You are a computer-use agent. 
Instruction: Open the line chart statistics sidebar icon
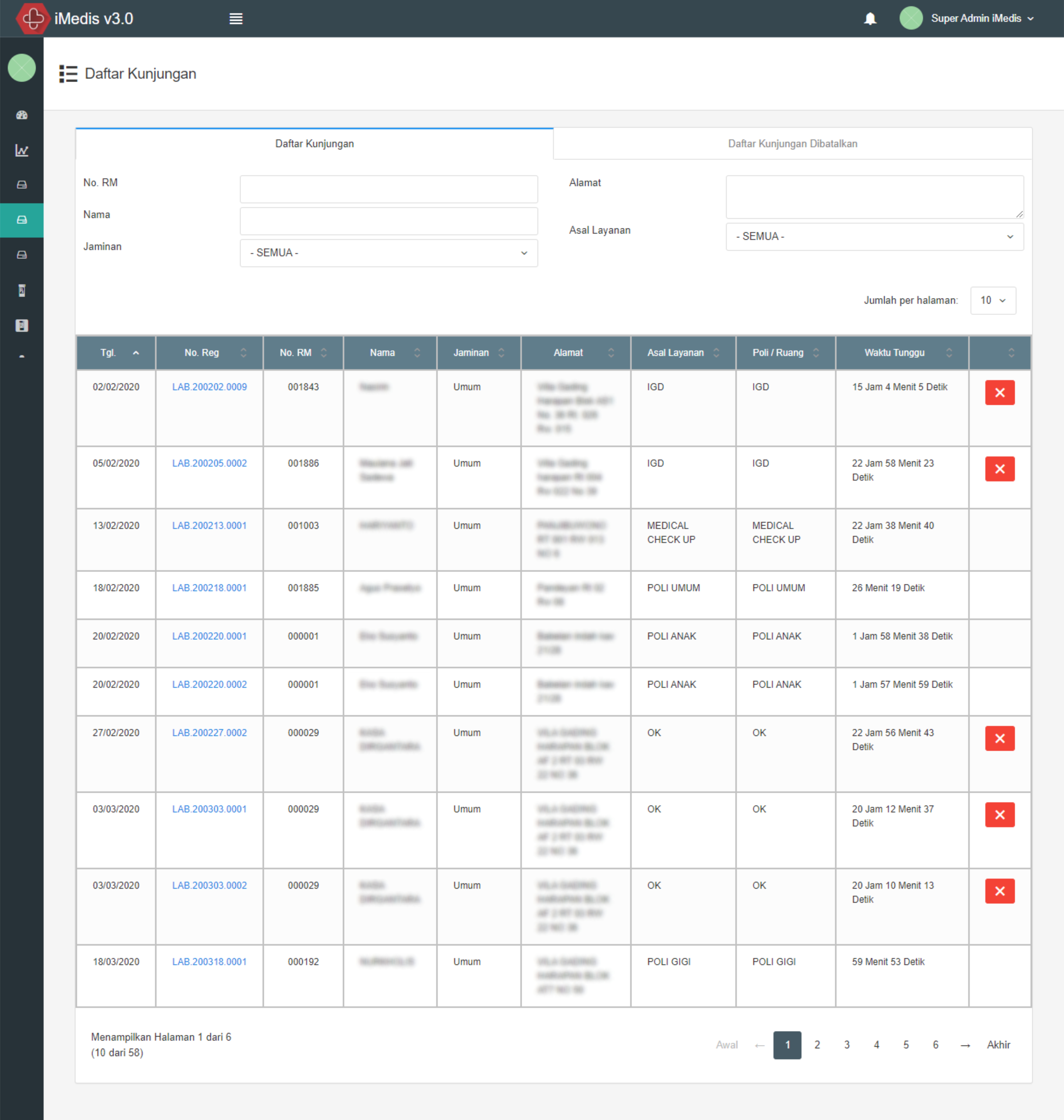[x=21, y=150]
